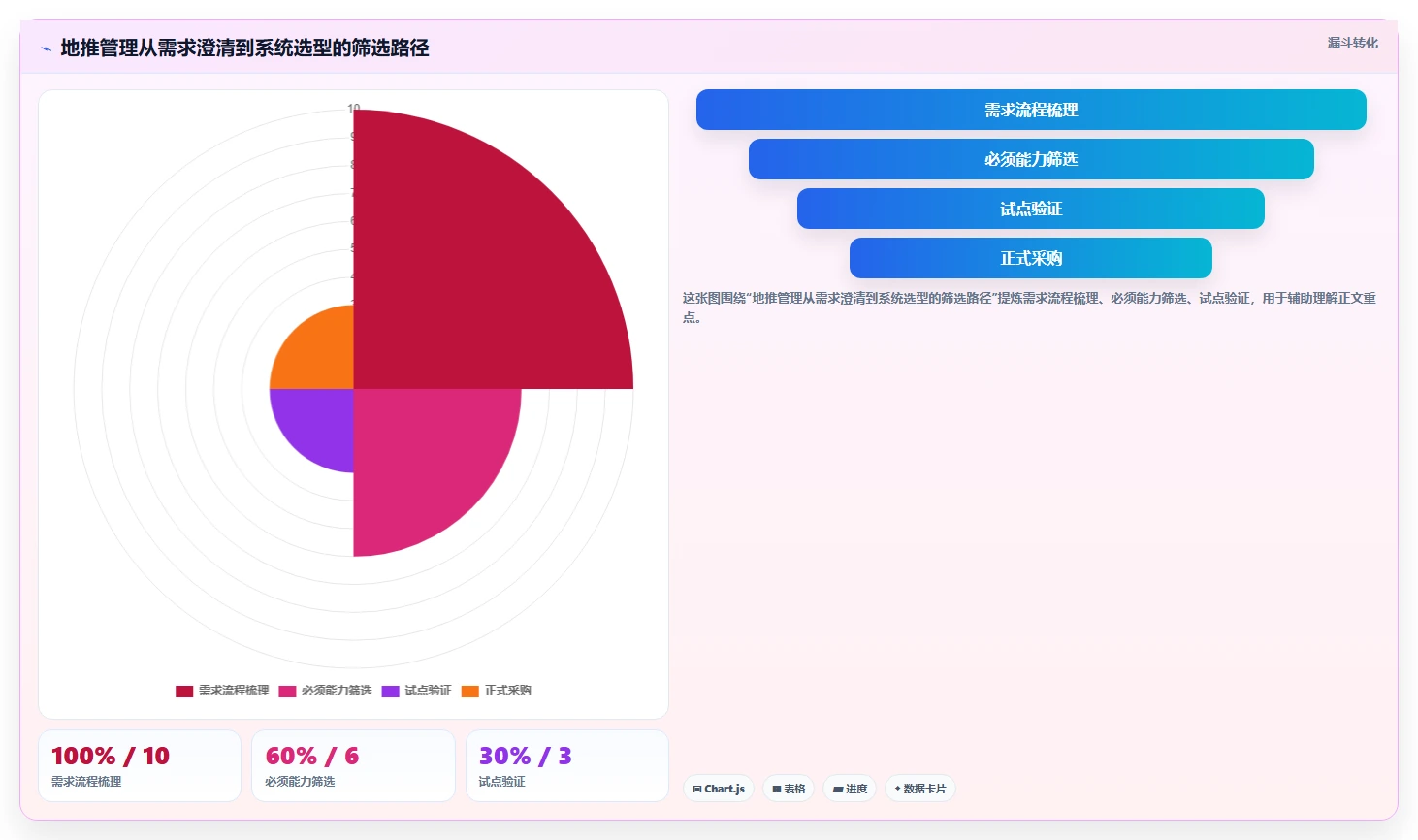The height and width of the screenshot is (840, 1418).
Task: Open the 100% / 10 data card
Action: [x=140, y=765]
